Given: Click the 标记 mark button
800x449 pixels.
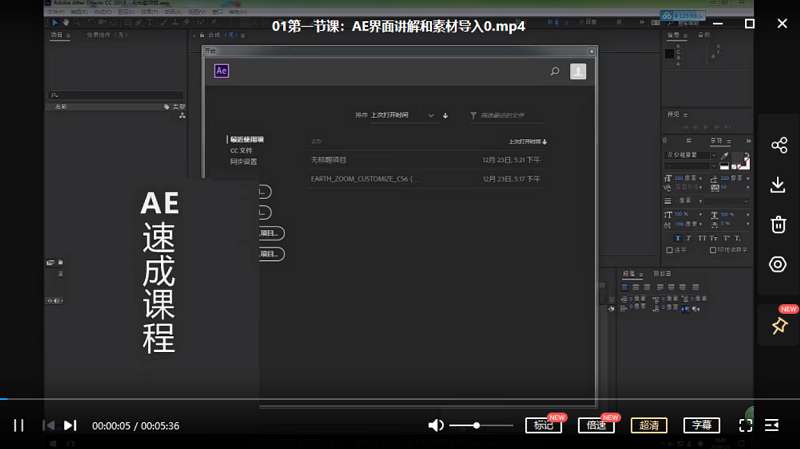Looking at the screenshot, I should point(544,425).
